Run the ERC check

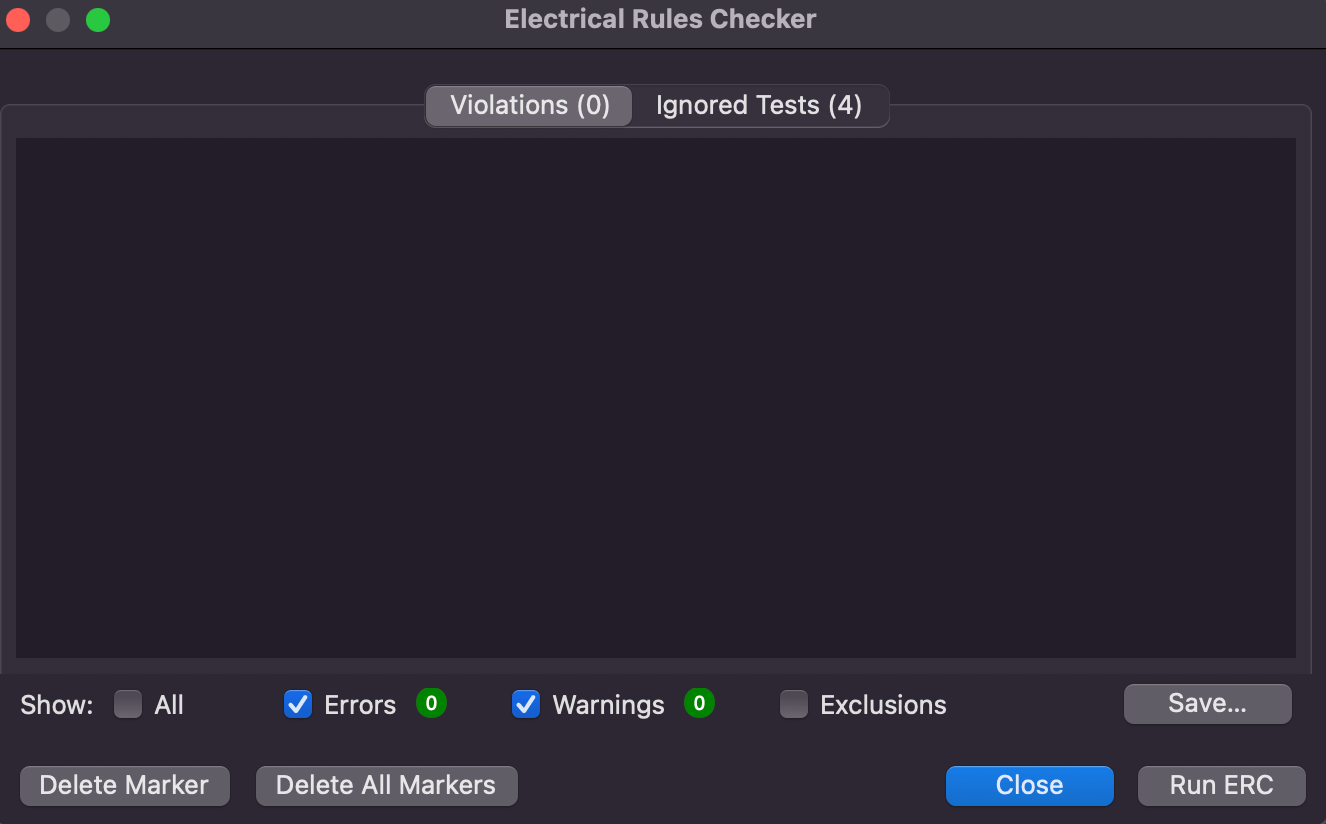(1221, 786)
